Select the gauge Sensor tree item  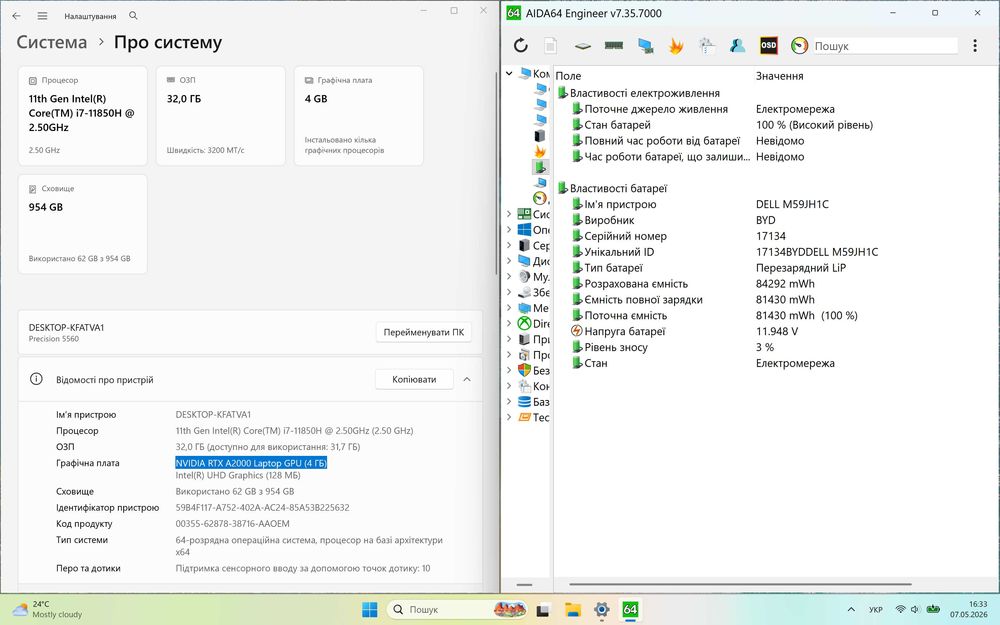pos(540,198)
